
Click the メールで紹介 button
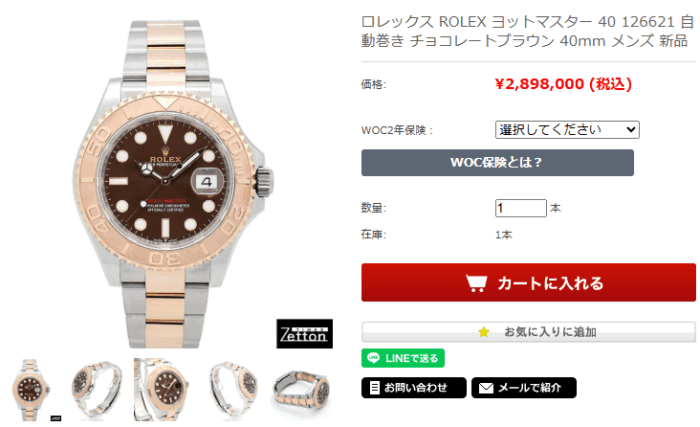524,388
